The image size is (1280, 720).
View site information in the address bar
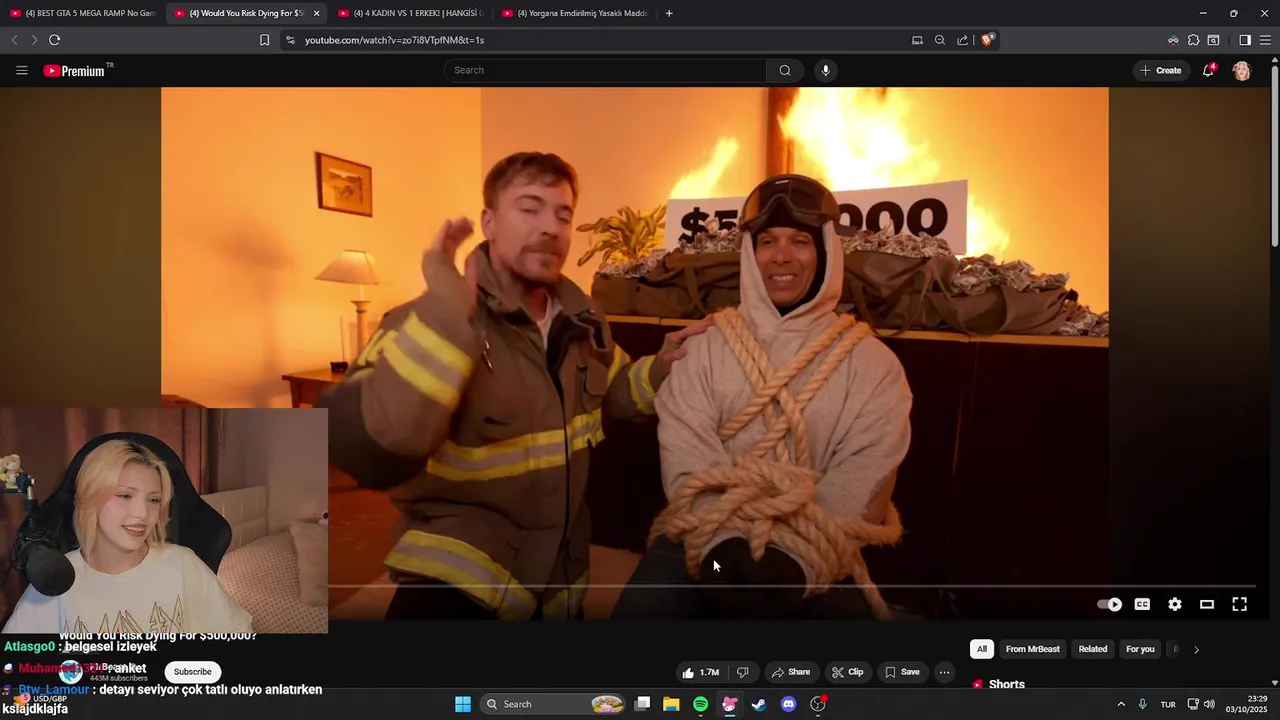(x=290, y=40)
